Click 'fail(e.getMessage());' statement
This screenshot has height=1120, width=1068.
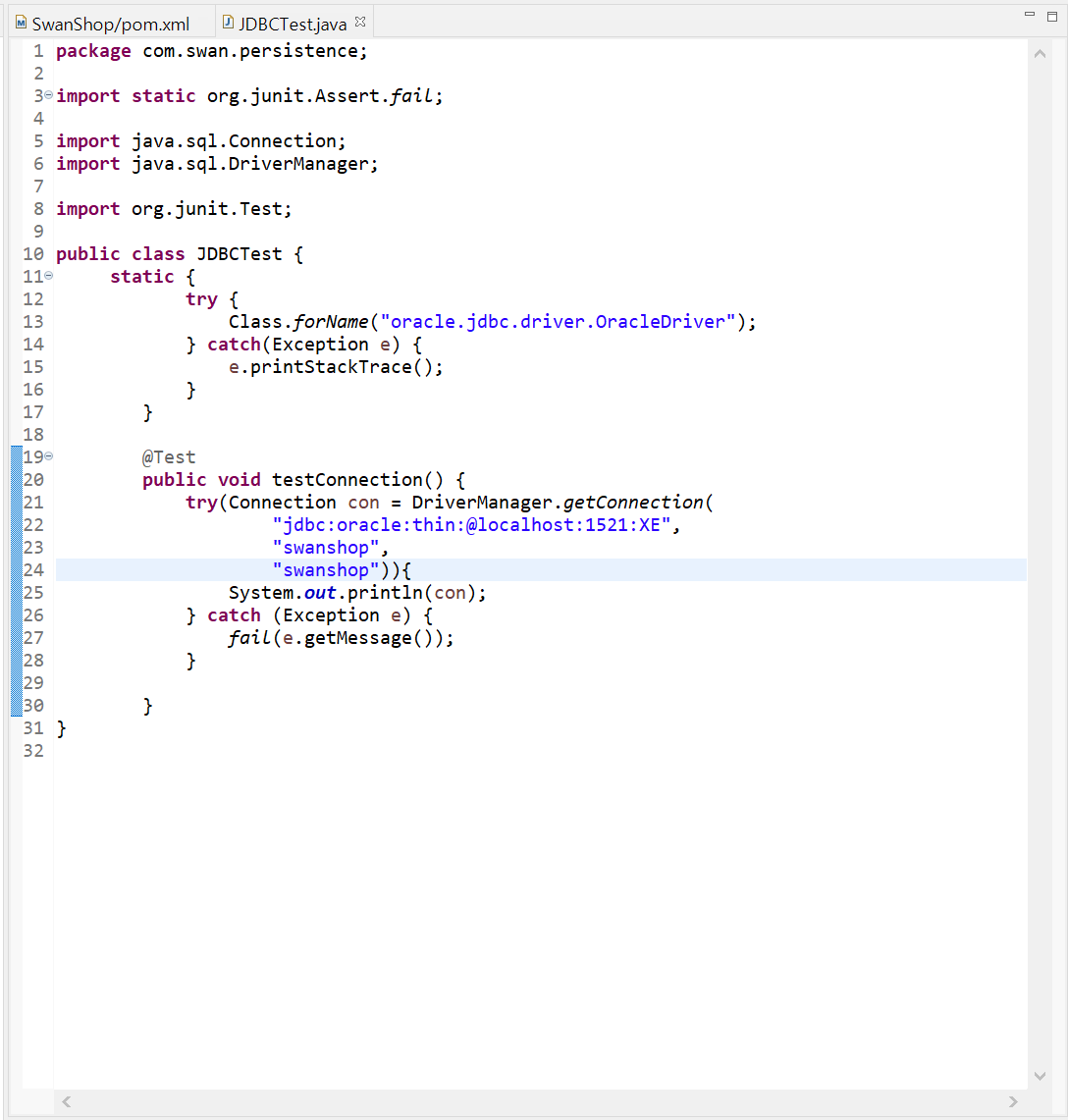coord(341,639)
